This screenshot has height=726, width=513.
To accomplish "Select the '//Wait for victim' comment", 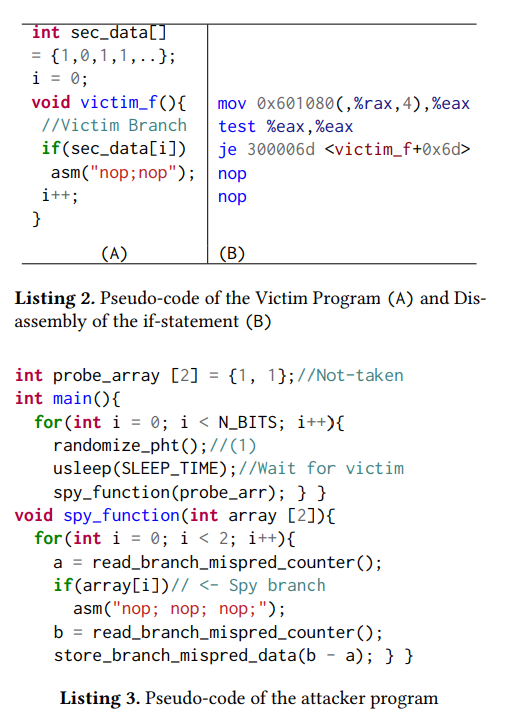I will coord(321,469).
